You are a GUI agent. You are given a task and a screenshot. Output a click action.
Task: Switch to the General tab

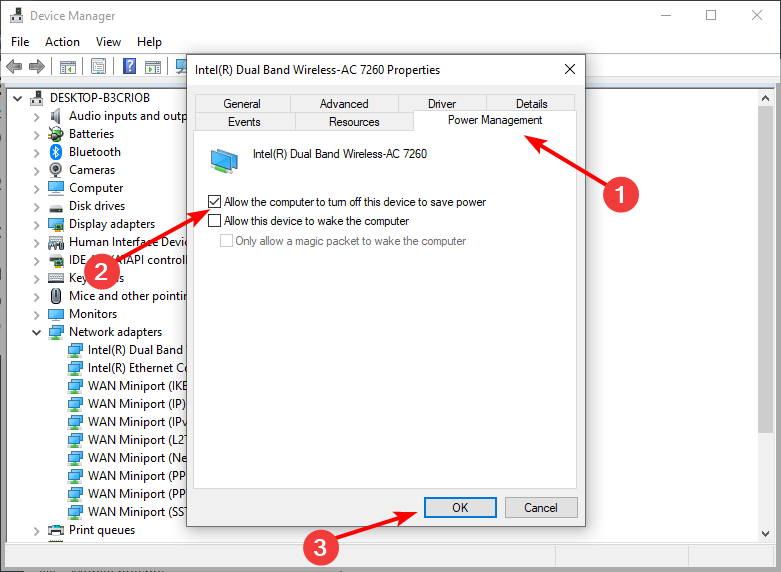(242, 104)
